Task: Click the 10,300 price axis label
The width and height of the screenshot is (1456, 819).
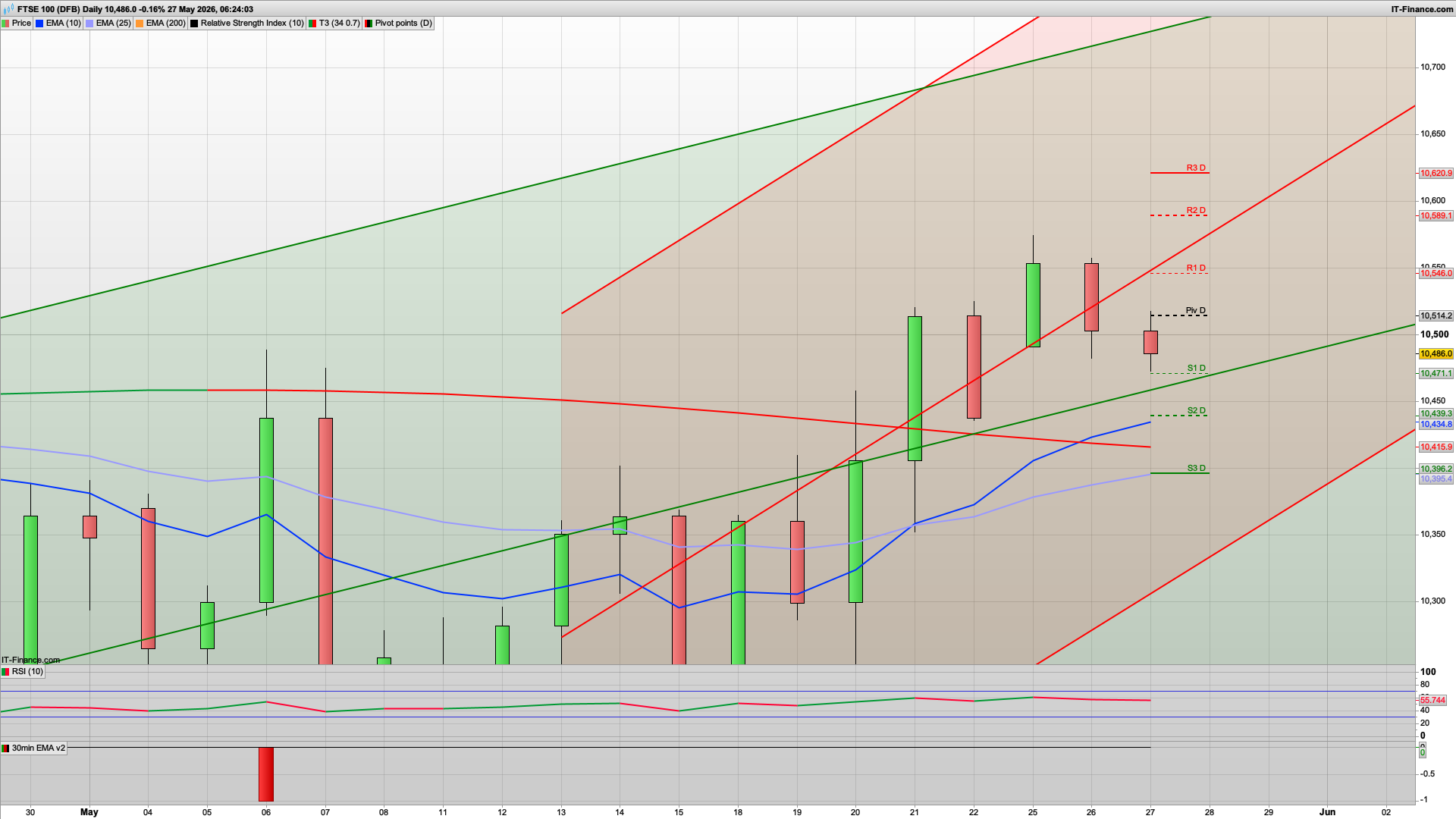Action: (1432, 601)
